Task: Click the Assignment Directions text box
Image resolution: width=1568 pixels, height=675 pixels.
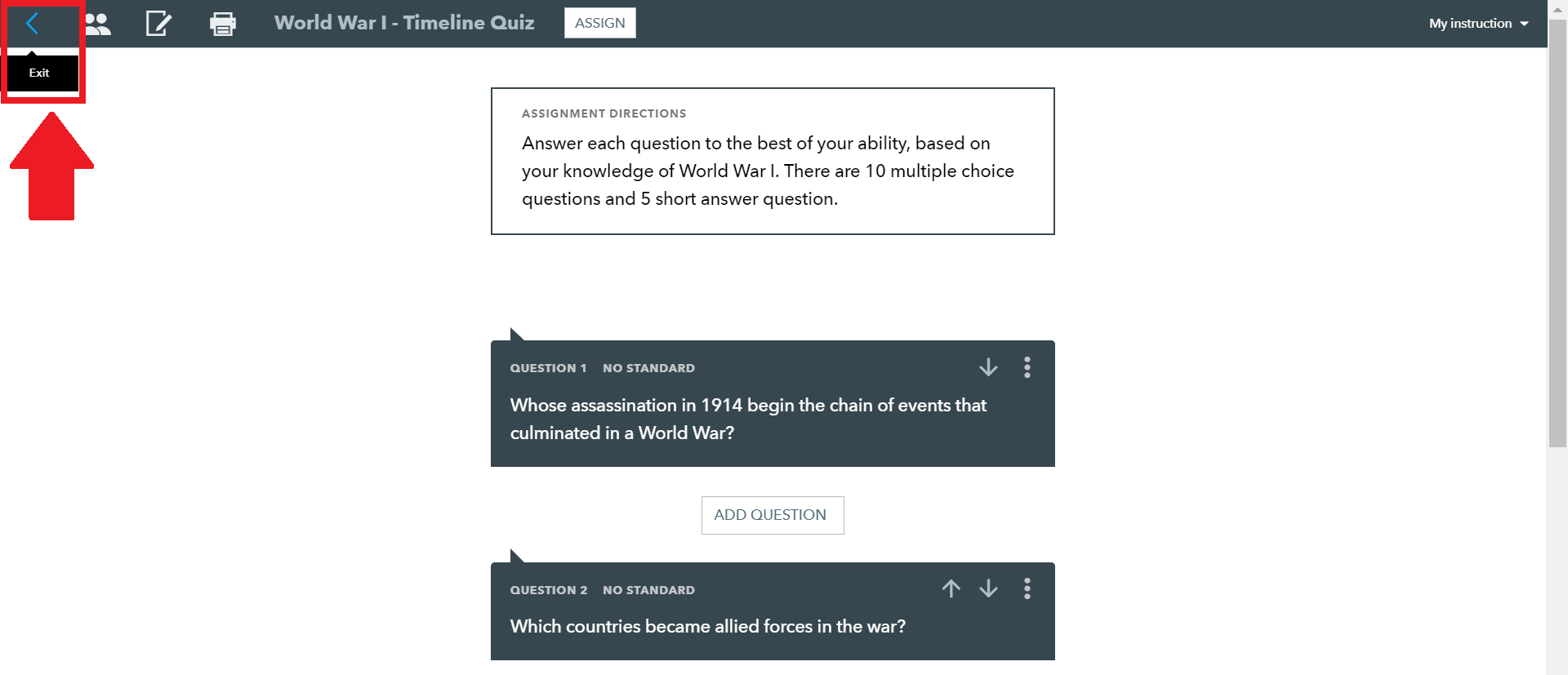Action: 773,161
